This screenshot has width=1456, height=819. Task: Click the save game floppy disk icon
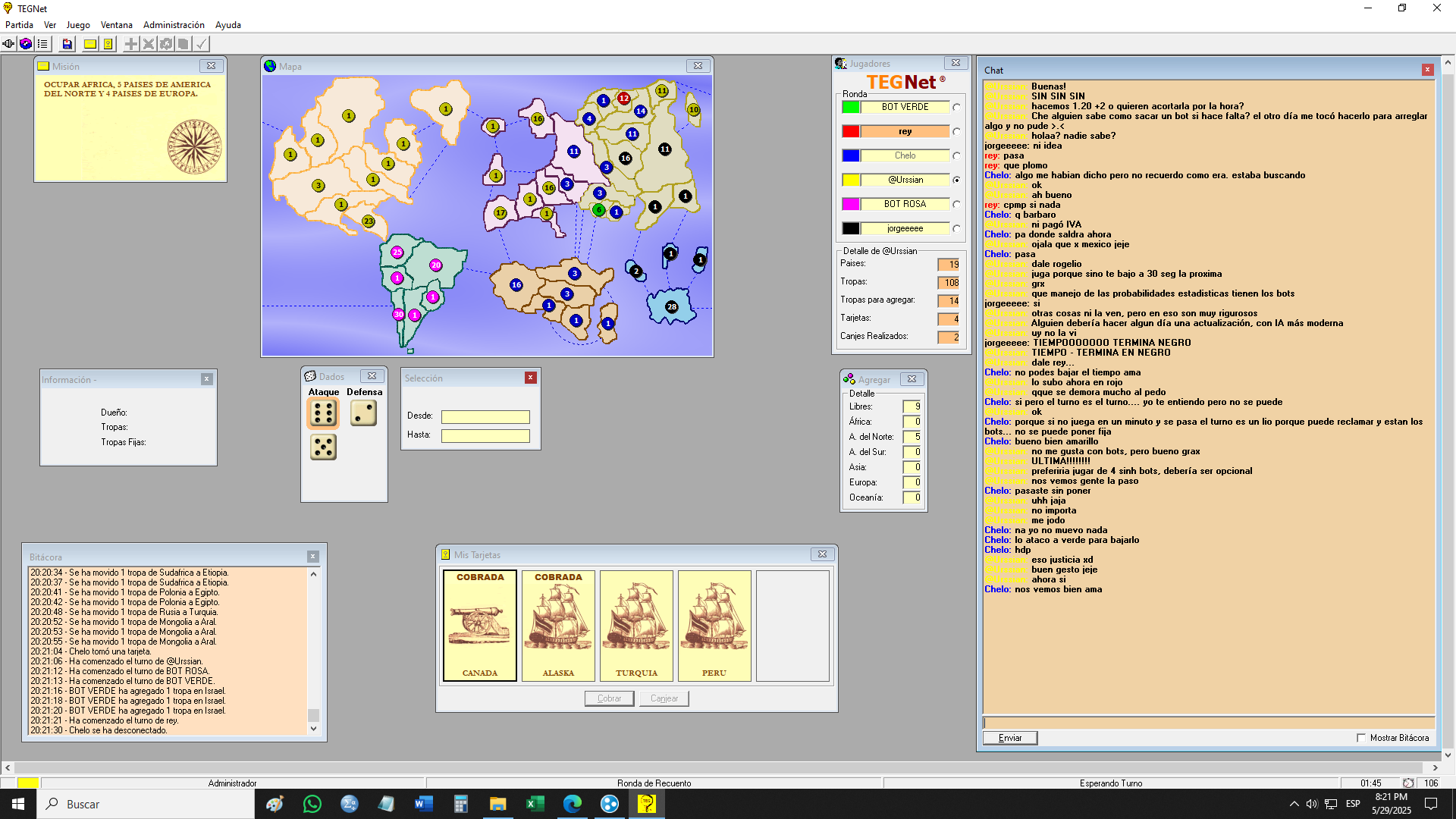point(67,44)
